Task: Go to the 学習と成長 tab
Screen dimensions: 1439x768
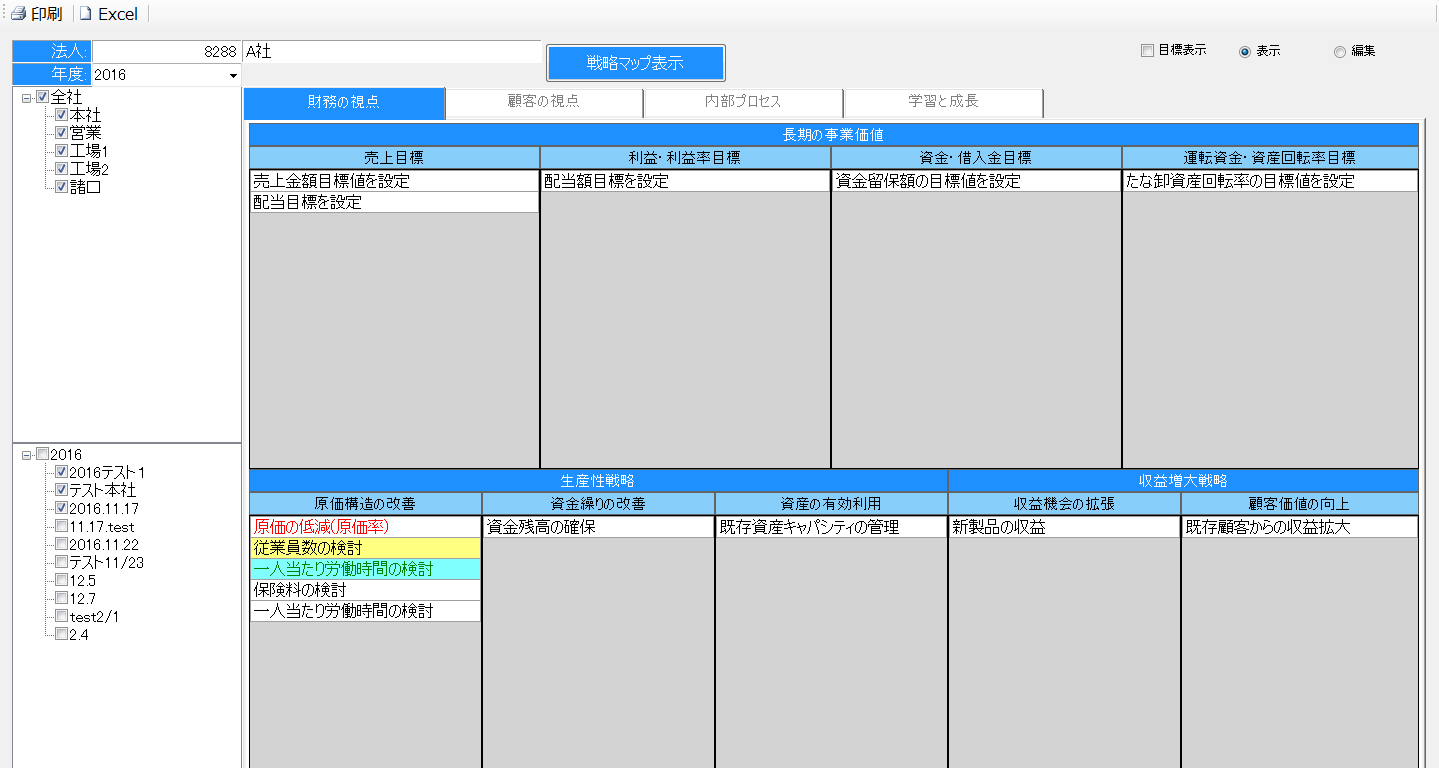Action: [942, 102]
